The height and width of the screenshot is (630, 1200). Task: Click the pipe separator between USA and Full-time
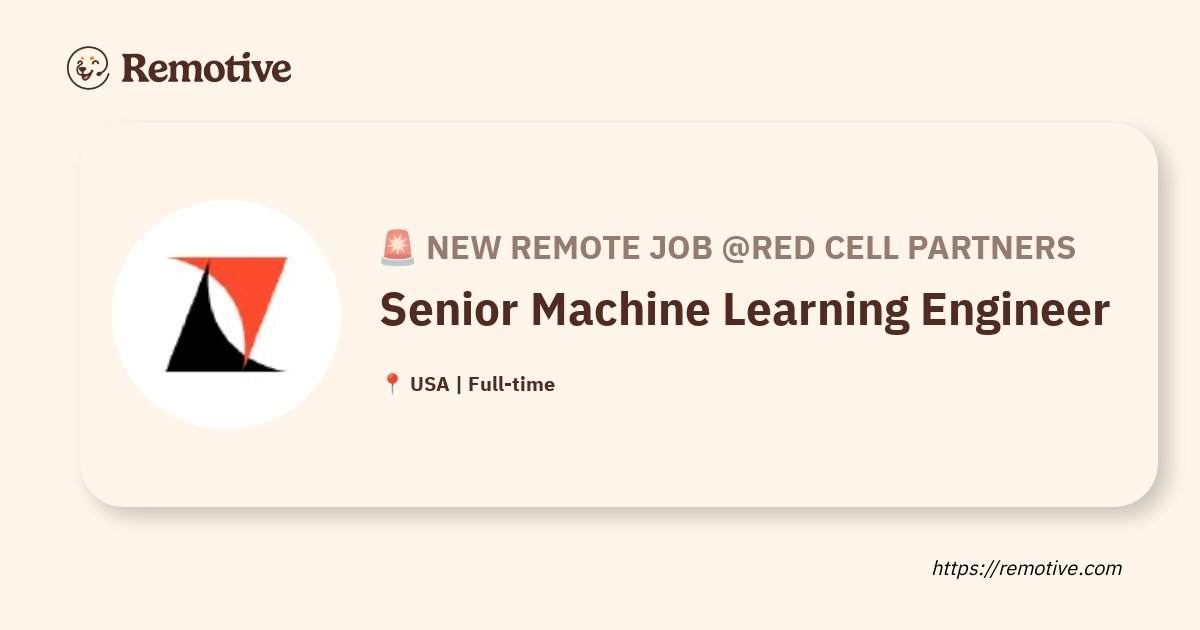tap(459, 384)
